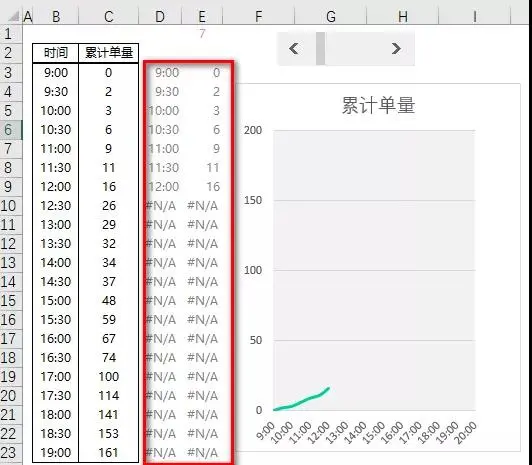Click the 9:00 cell in column B
Viewport: 532px width, 465px height.
click(x=56, y=73)
